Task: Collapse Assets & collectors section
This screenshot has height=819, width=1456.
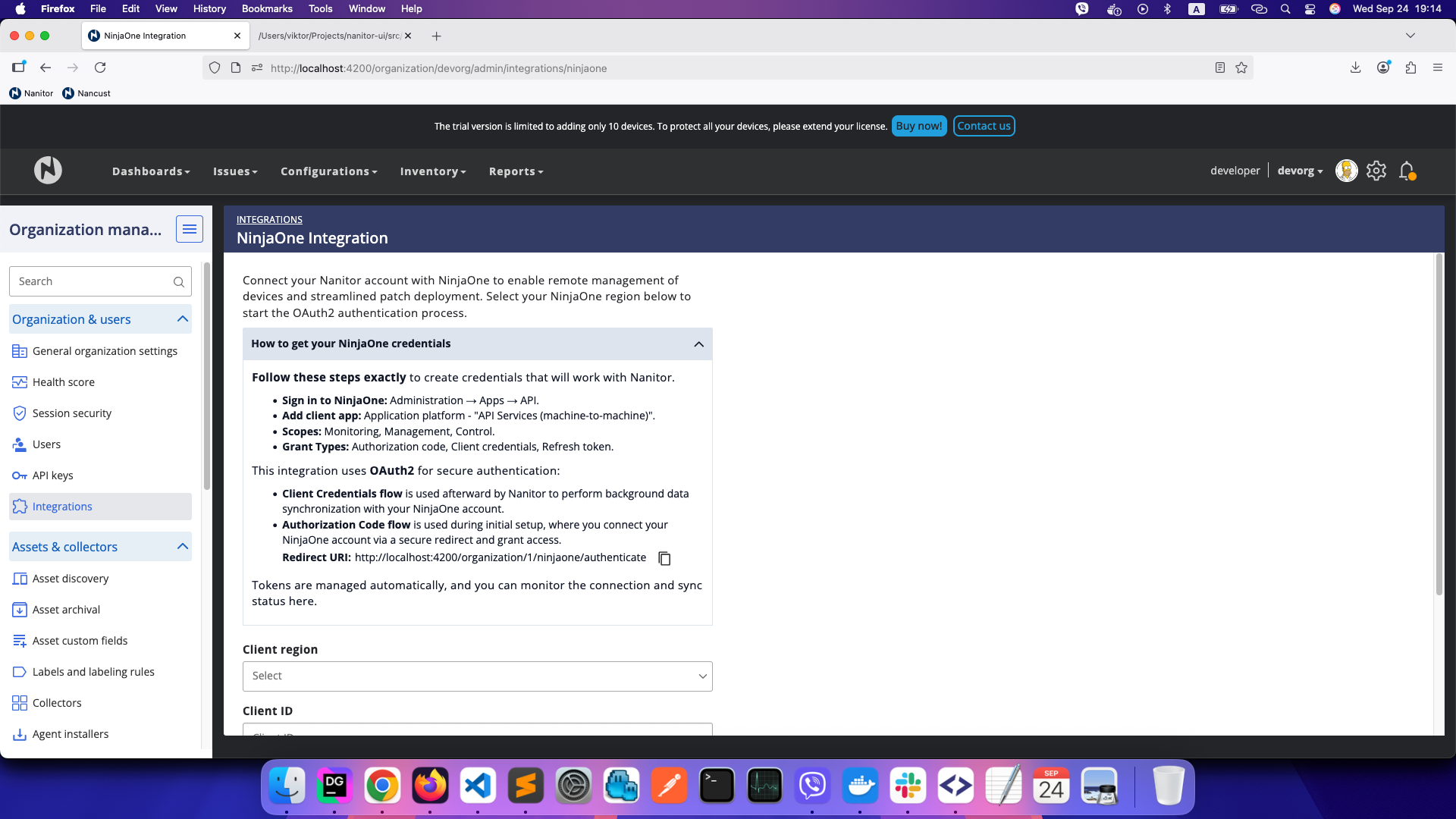Action: coord(182,547)
